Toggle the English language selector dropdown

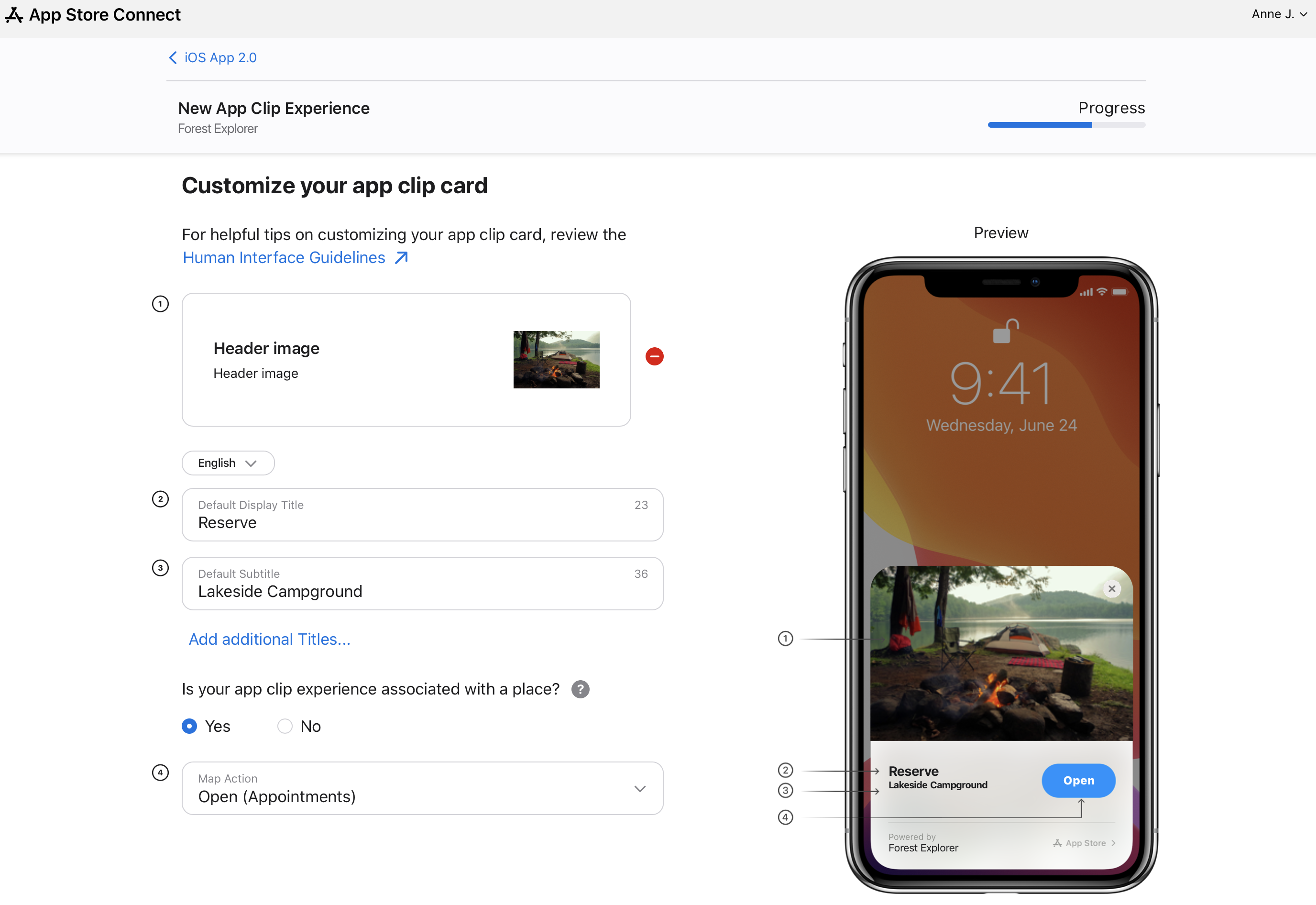pyautogui.click(x=227, y=462)
